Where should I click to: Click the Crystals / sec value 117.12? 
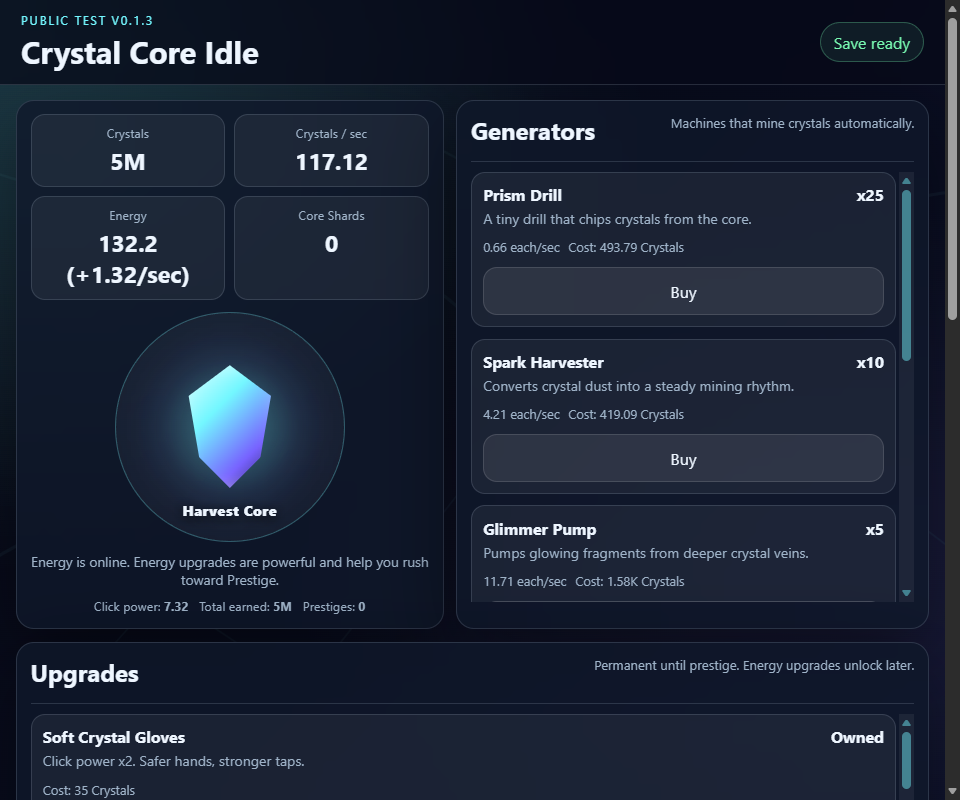tap(331, 162)
